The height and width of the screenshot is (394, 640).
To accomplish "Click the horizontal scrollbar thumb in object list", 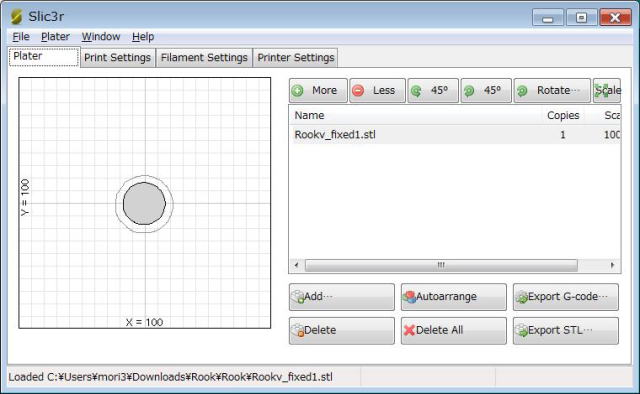I will pyautogui.click(x=441, y=265).
